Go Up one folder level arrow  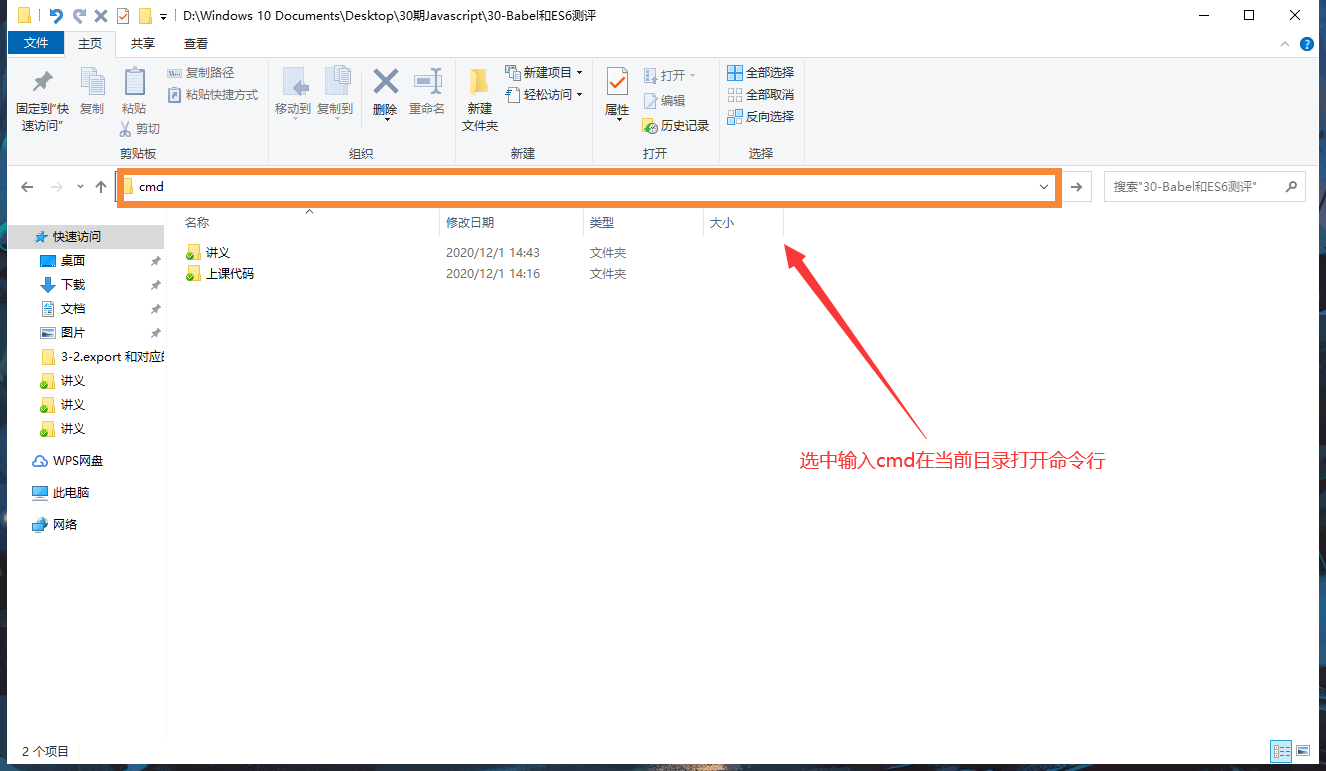pos(101,187)
